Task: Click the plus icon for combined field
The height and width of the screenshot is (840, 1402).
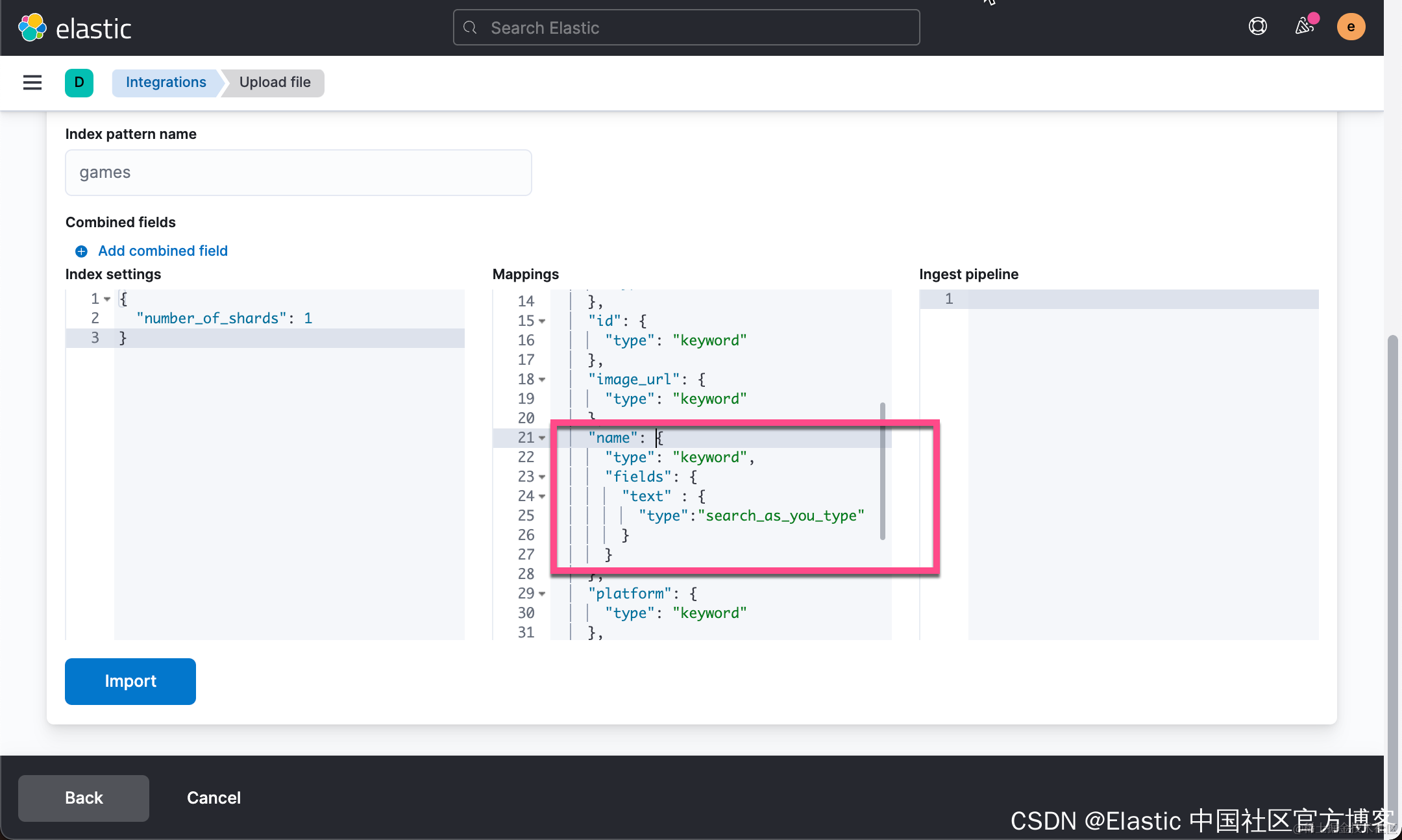Action: [81, 251]
